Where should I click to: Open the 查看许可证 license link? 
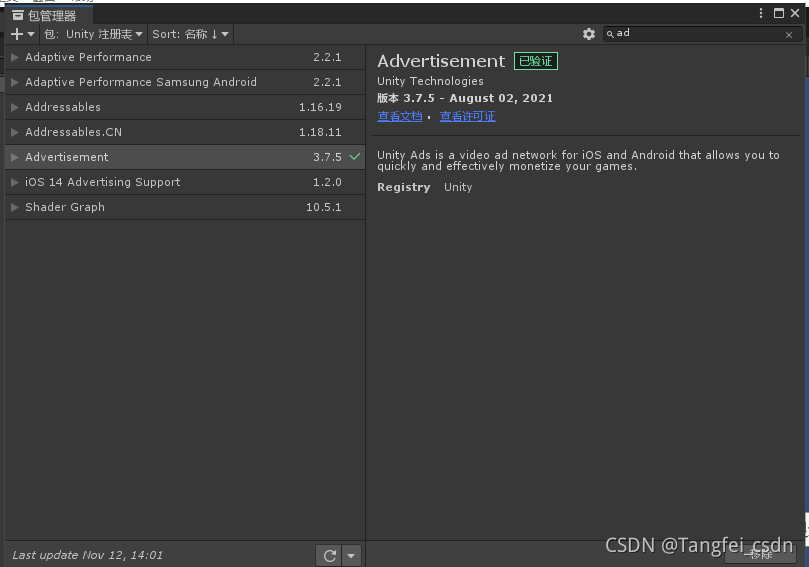coord(467,117)
